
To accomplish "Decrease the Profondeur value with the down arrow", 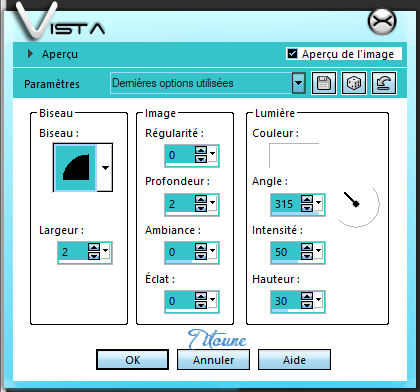I will click(x=201, y=208).
